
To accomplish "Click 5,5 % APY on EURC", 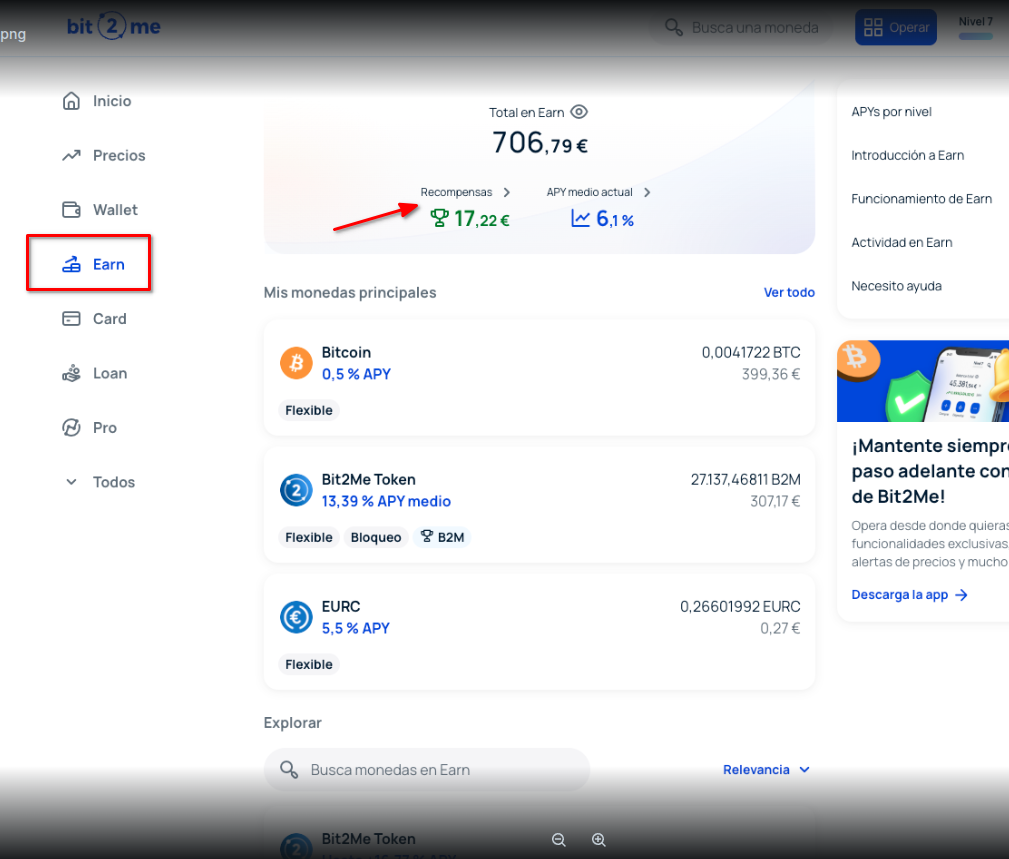I will pyautogui.click(x=355, y=628).
